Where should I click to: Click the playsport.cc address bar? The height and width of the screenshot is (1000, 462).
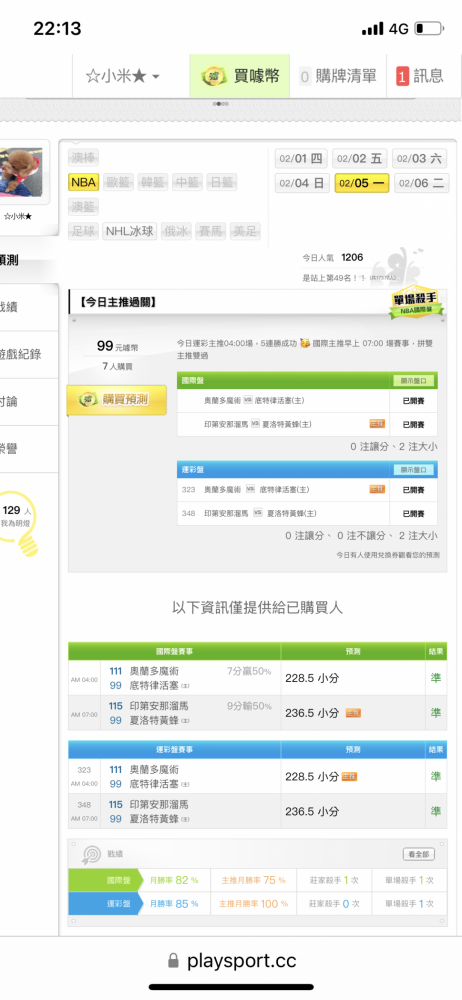(231, 960)
